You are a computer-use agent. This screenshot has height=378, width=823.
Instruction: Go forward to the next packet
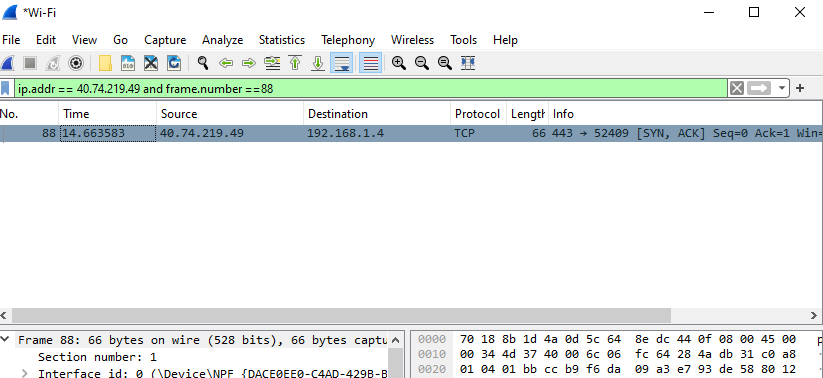click(249, 64)
